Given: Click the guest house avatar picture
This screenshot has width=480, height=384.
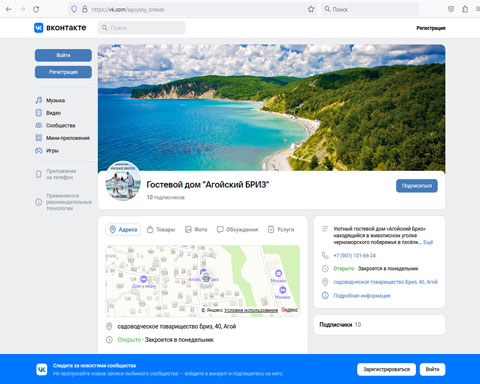Looking at the screenshot, I should click(x=123, y=181).
